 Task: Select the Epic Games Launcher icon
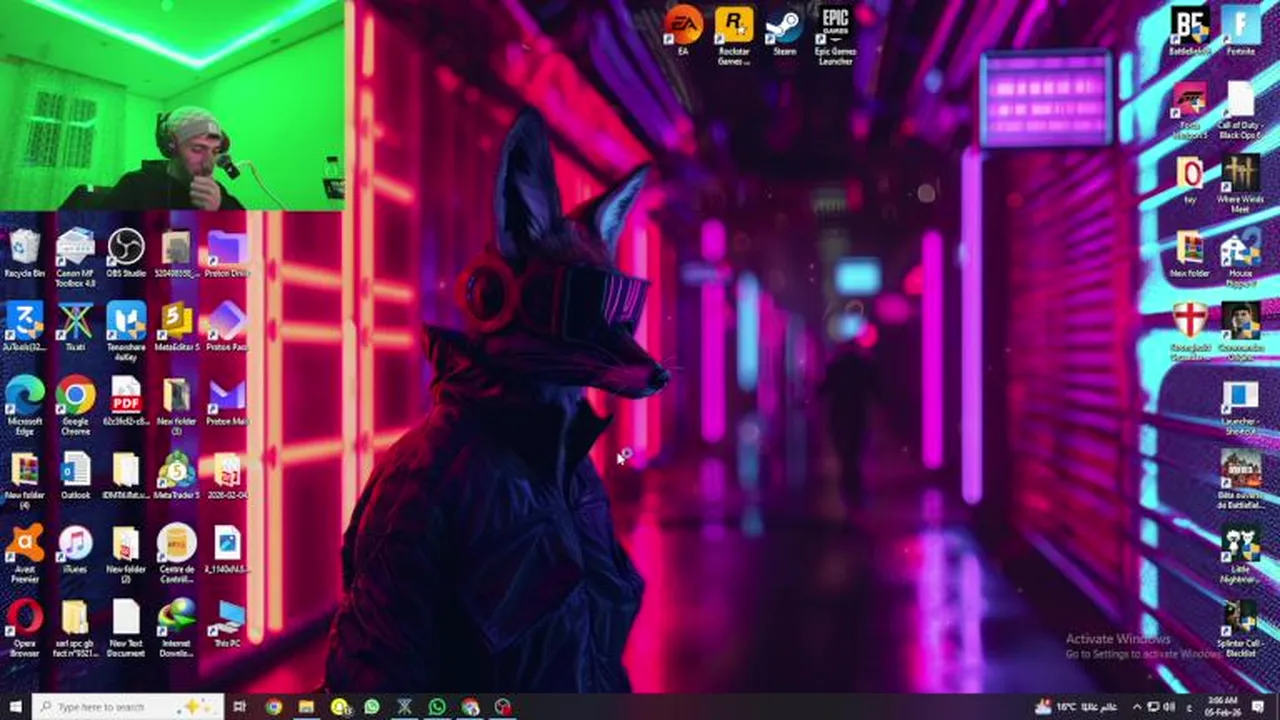pos(835,35)
